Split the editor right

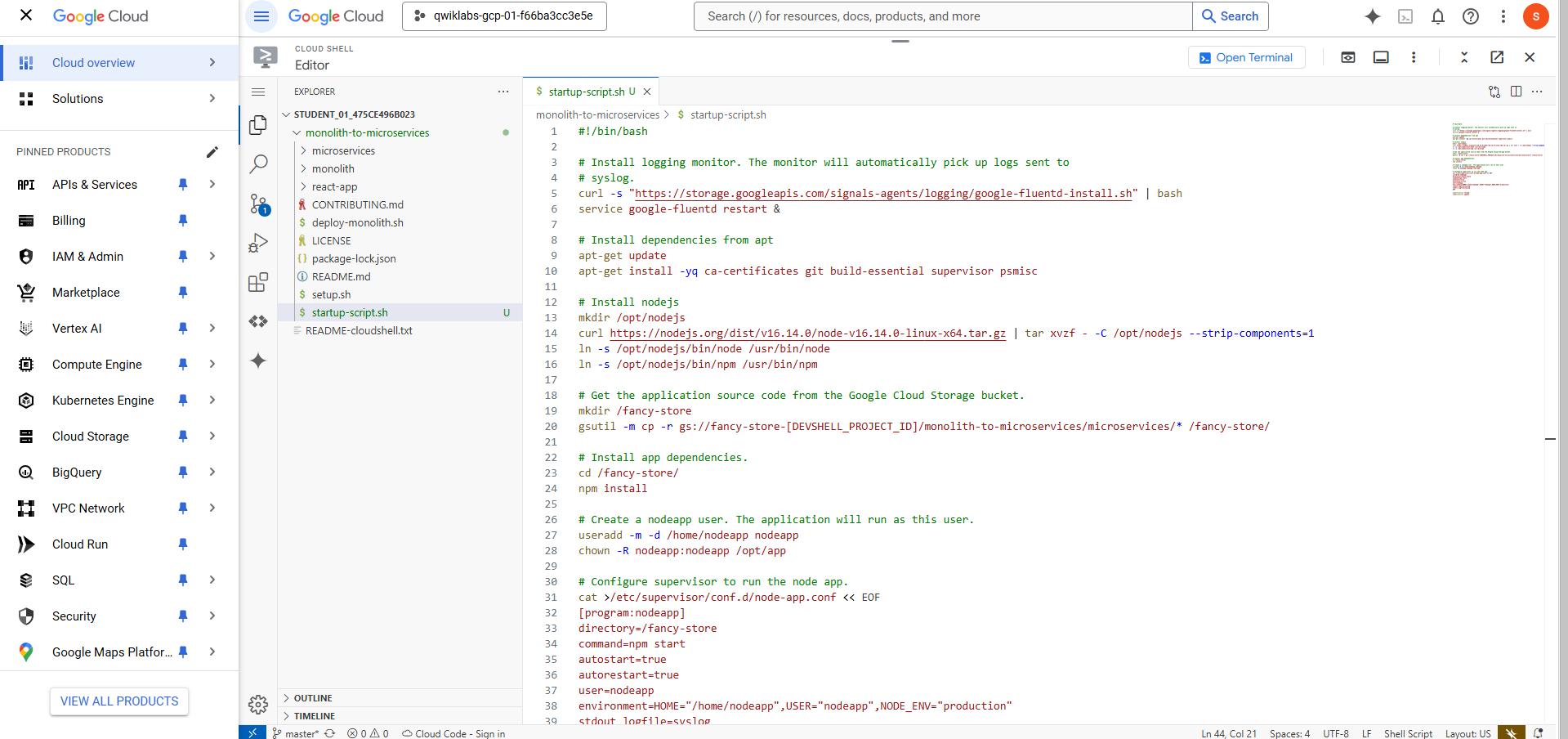[1516, 92]
